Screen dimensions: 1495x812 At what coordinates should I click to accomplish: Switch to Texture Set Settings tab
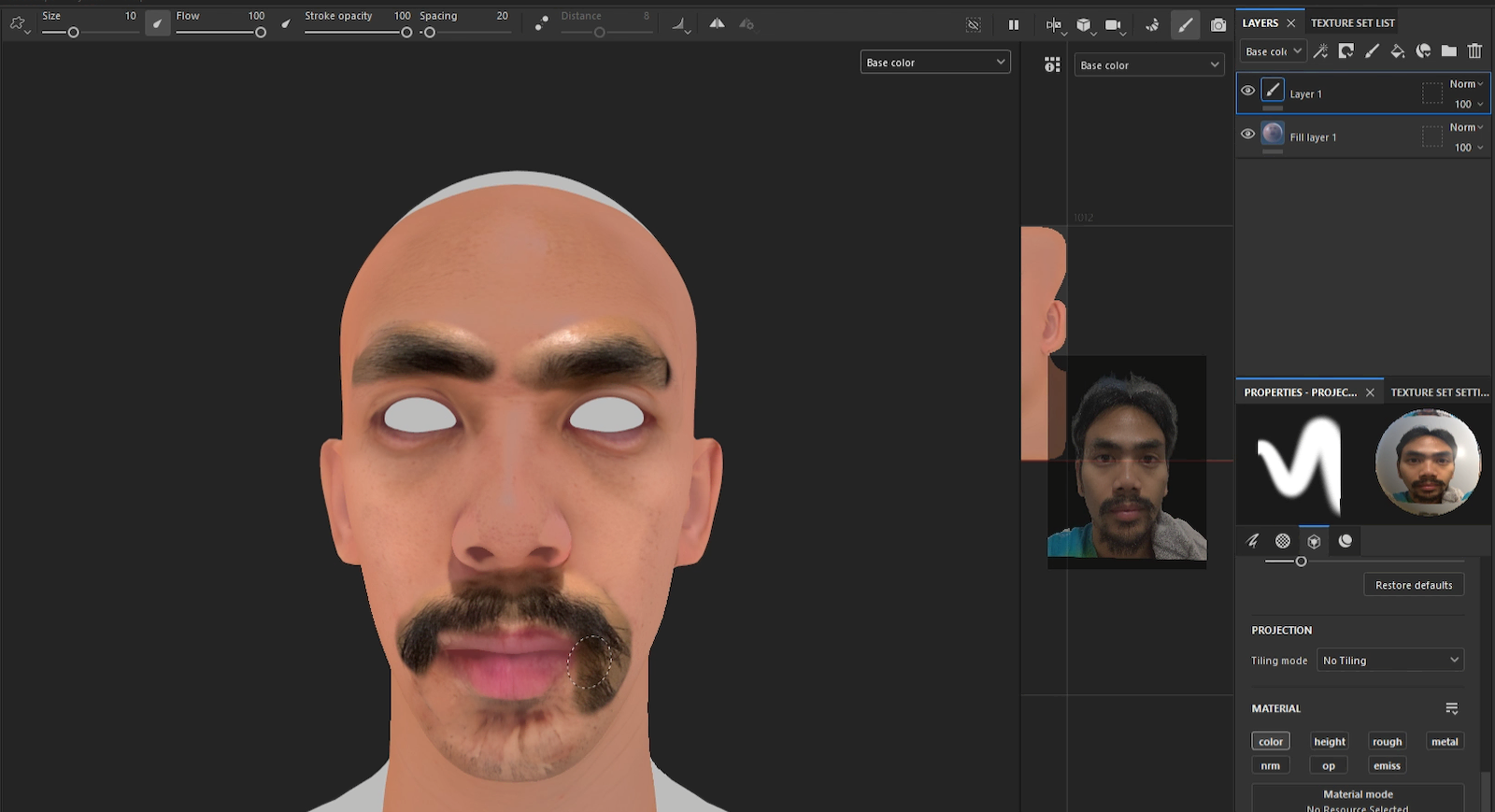tap(1439, 392)
